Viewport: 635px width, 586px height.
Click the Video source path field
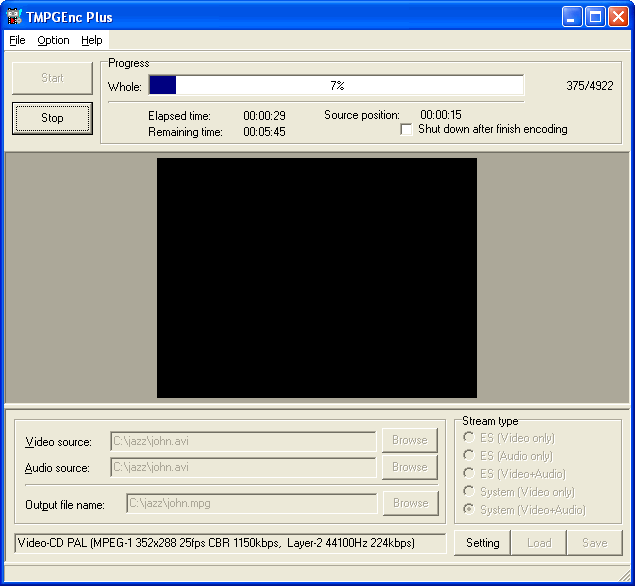pyautogui.click(x=243, y=441)
